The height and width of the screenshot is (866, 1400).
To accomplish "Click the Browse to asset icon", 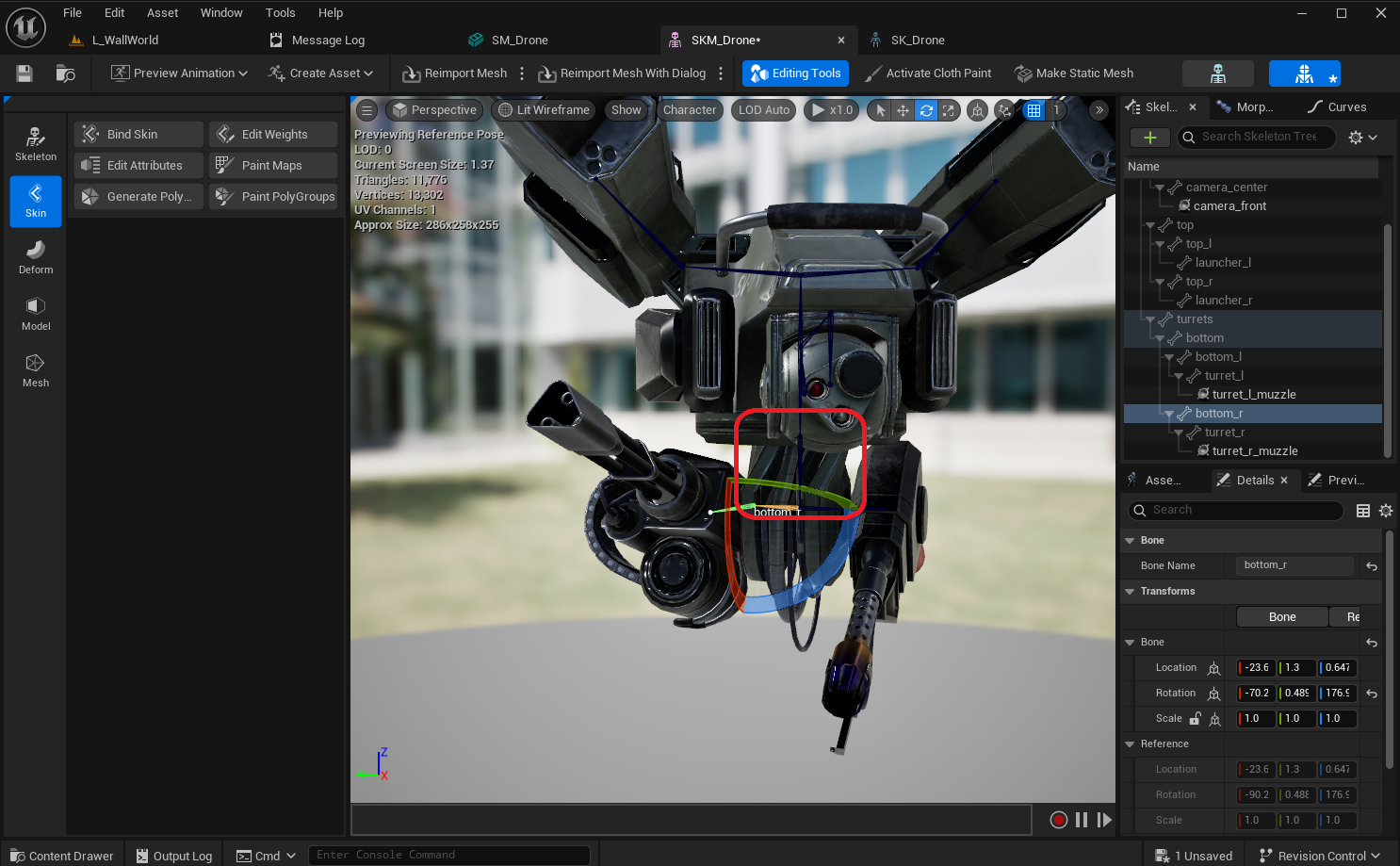I will coord(65,74).
